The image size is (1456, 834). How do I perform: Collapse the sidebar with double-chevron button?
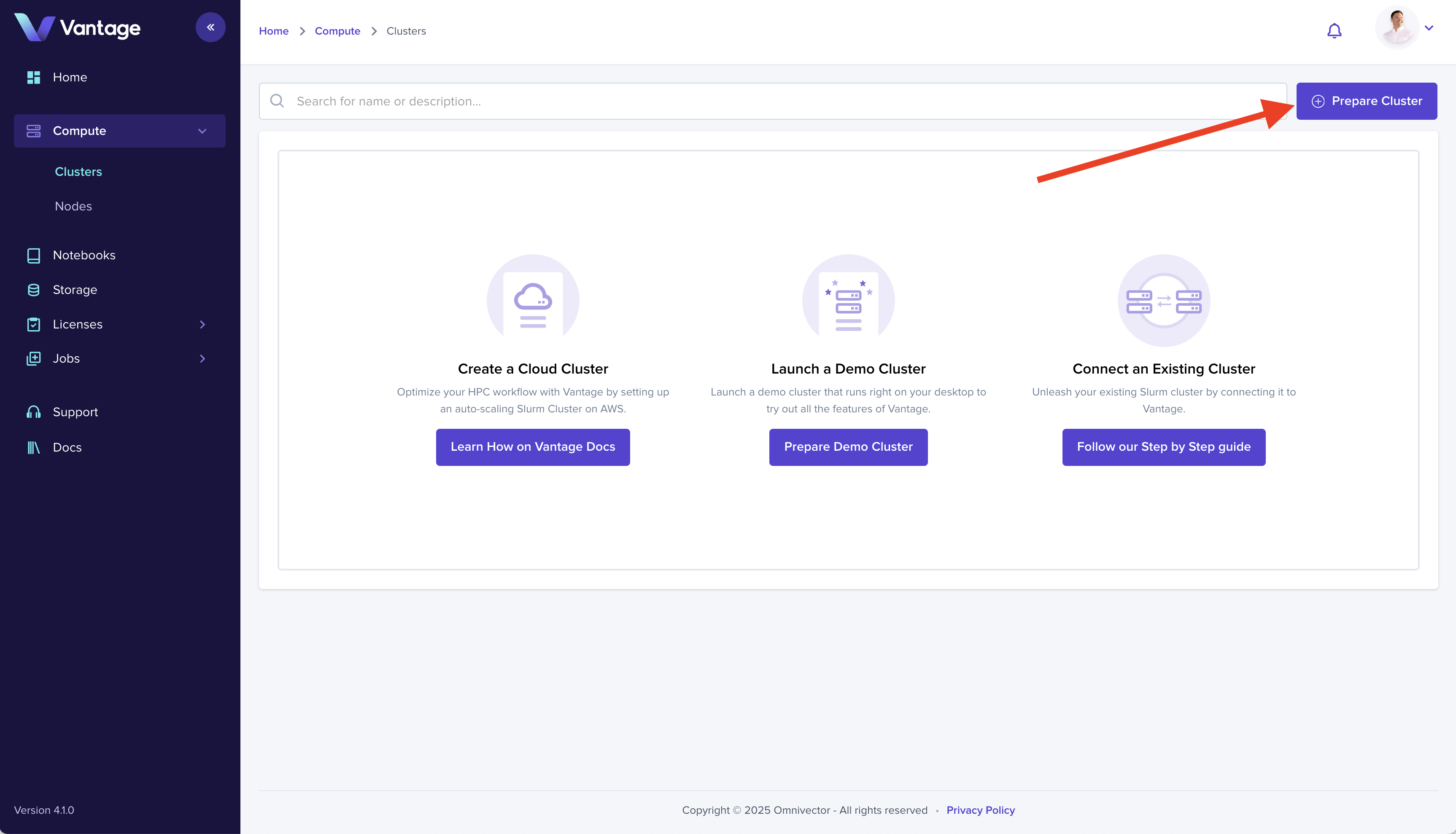point(210,27)
